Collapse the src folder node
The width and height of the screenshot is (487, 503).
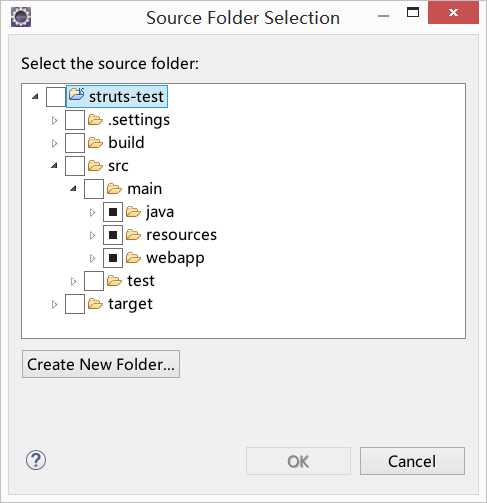click(54, 165)
